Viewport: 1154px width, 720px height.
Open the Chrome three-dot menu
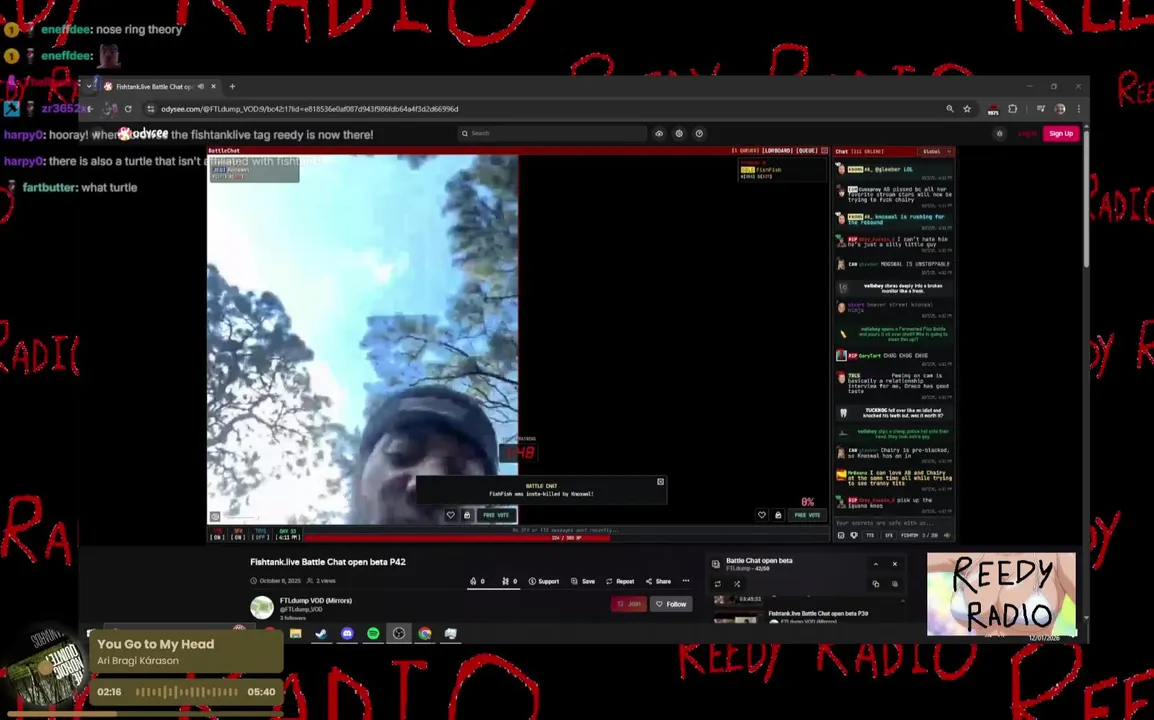1079,109
